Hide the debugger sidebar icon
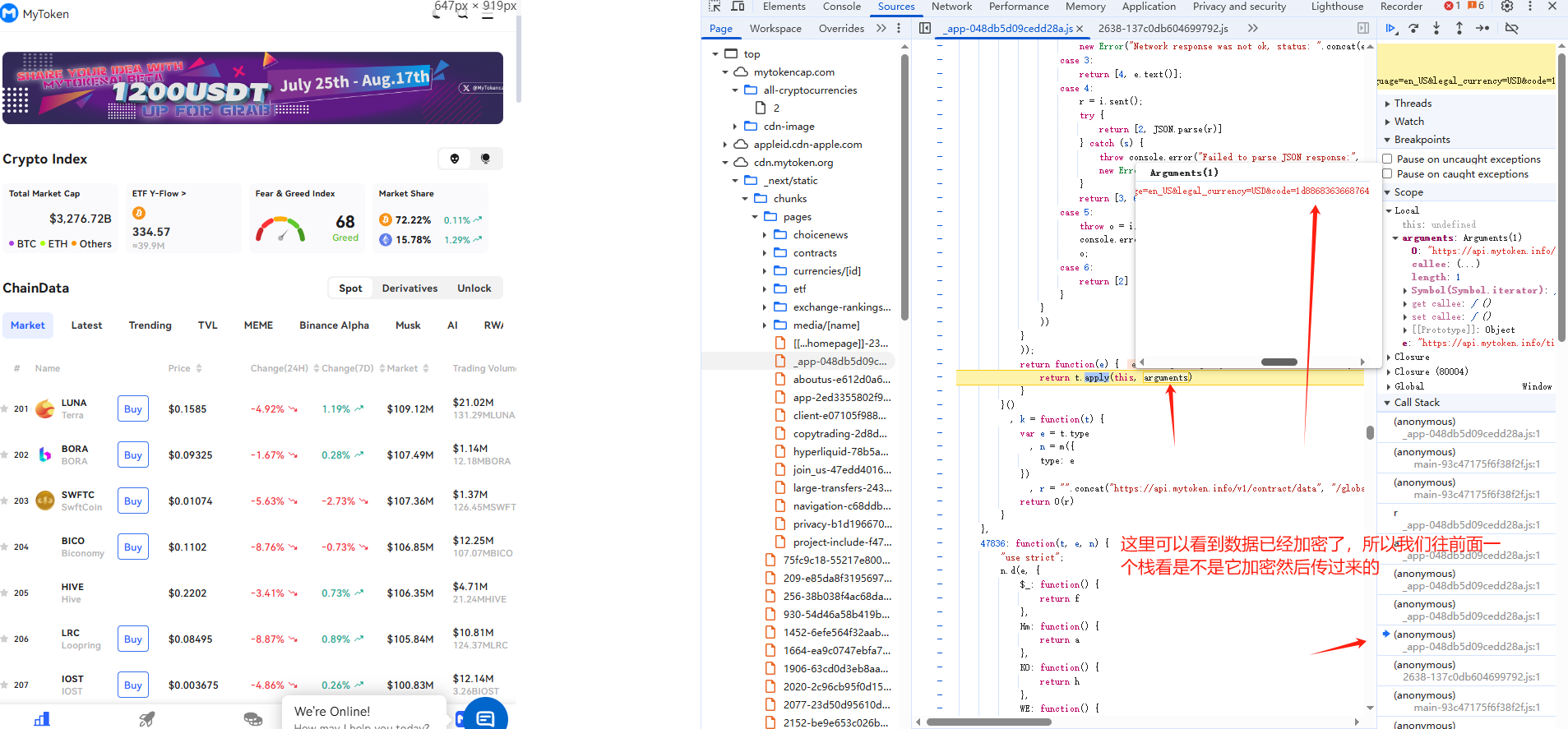This screenshot has height=729, width=1568. [x=1363, y=28]
